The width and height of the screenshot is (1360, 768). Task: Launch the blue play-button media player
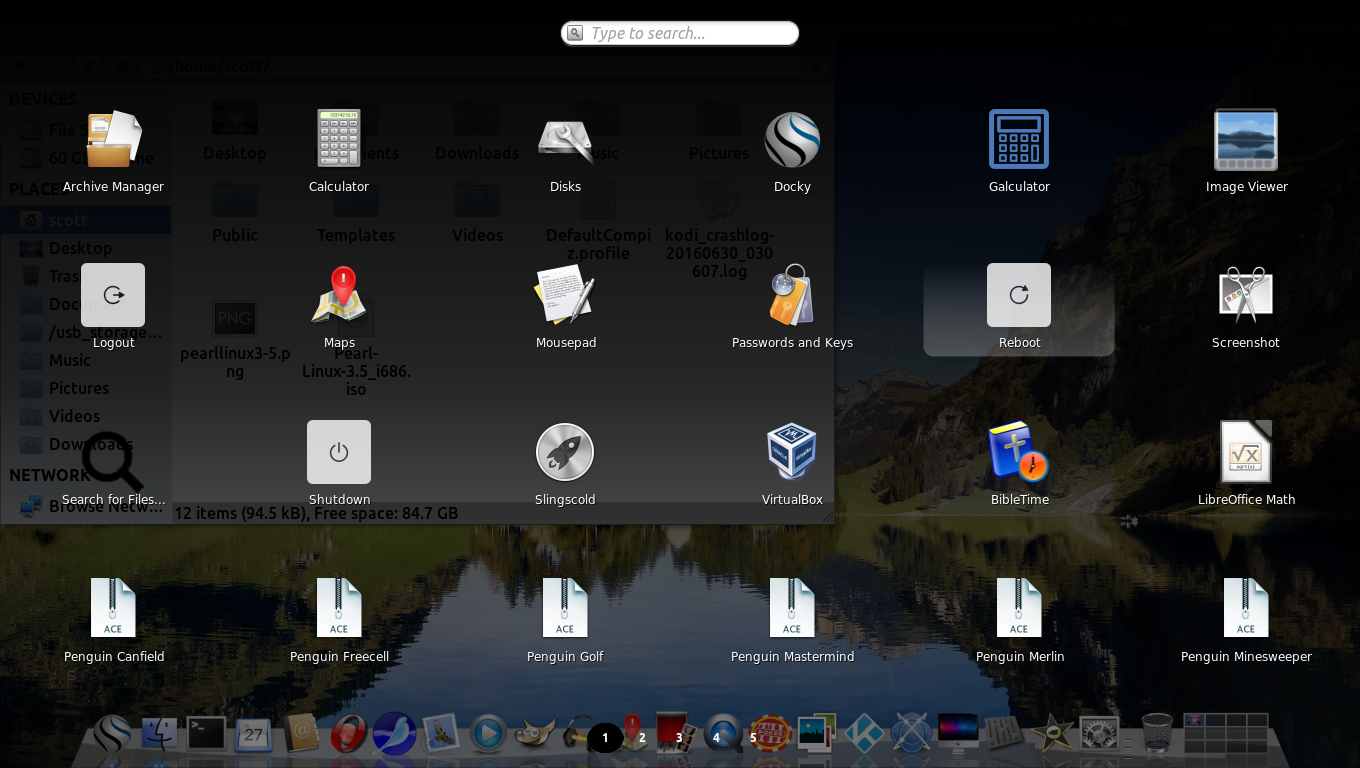[488, 735]
